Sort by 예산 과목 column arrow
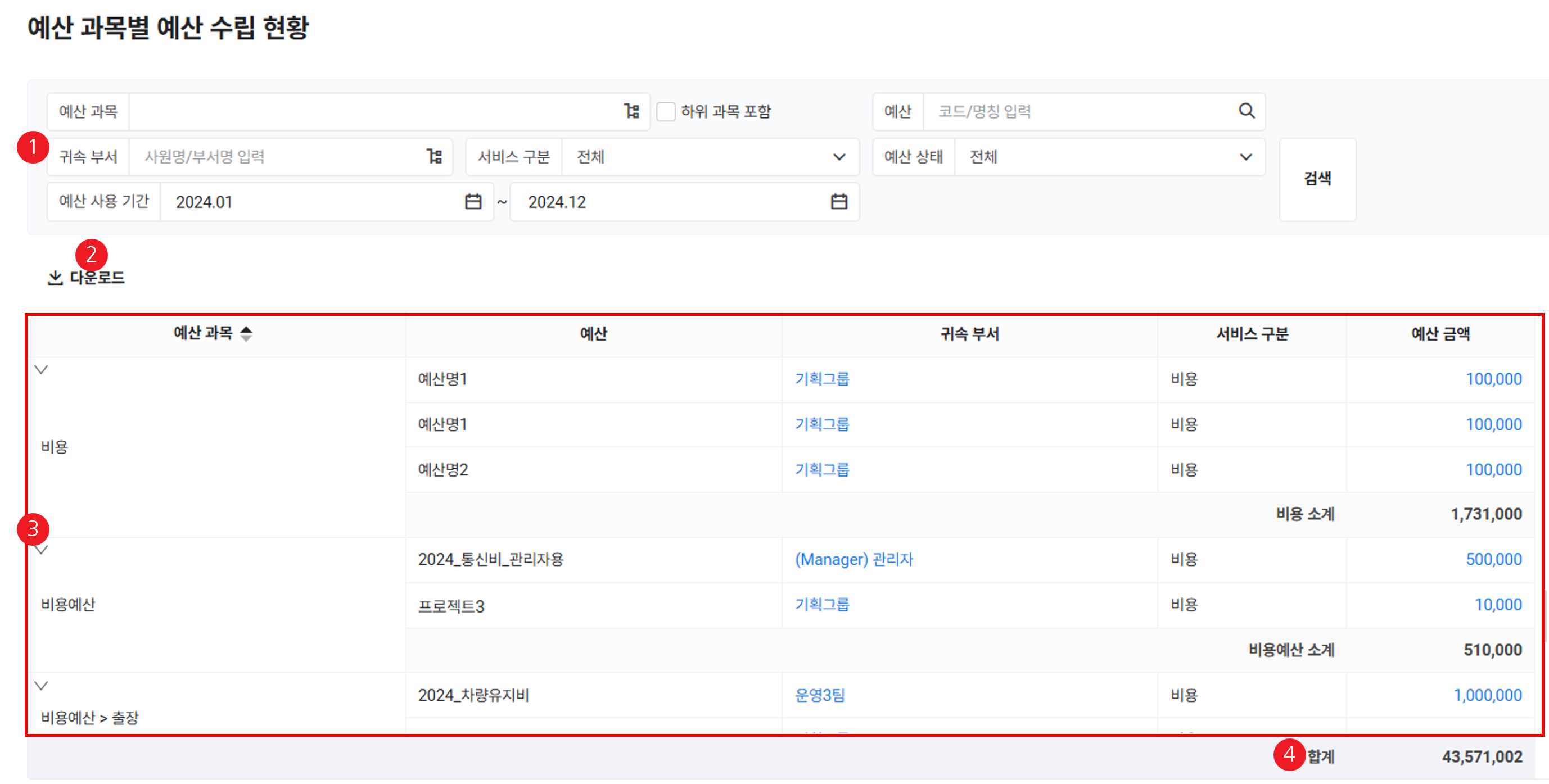1549x784 pixels. point(246,334)
